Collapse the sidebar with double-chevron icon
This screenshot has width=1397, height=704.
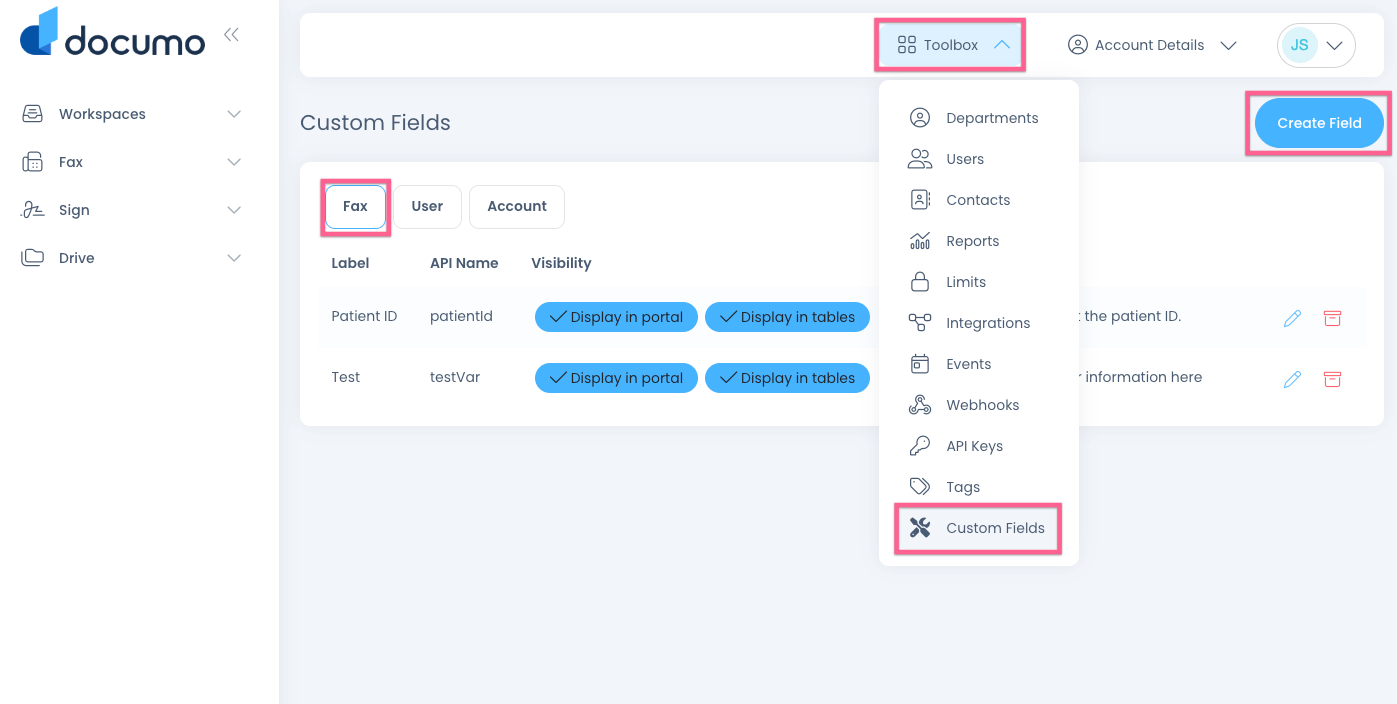[231, 35]
